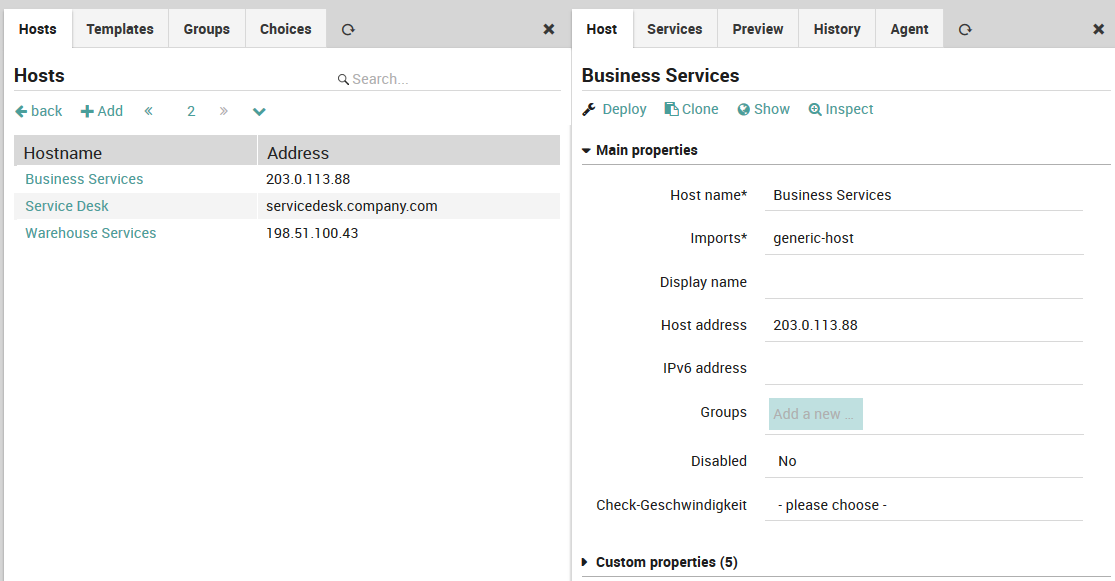Go to the previous hosts page
Viewport: 1115px width, 581px height.
tap(149, 111)
